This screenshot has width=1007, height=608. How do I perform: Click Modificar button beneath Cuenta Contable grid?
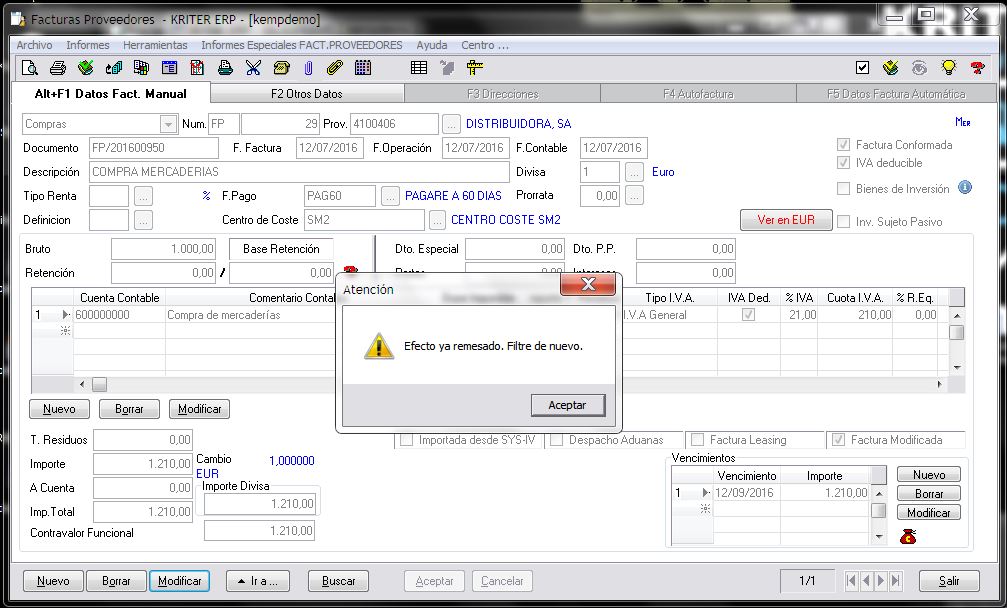click(x=200, y=409)
